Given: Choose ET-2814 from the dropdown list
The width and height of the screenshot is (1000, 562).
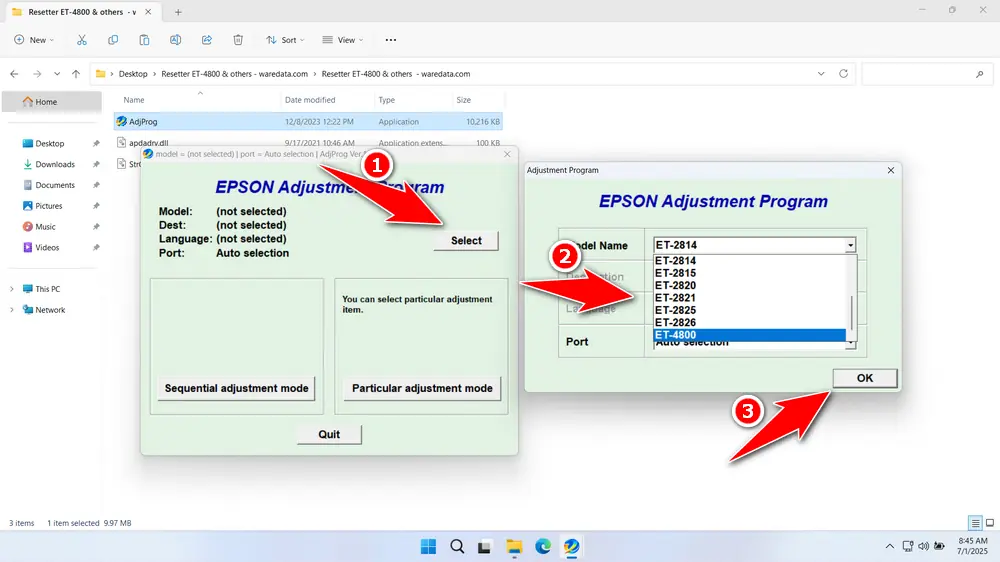Looking at the screenshot, I should [x=749, y=261].
